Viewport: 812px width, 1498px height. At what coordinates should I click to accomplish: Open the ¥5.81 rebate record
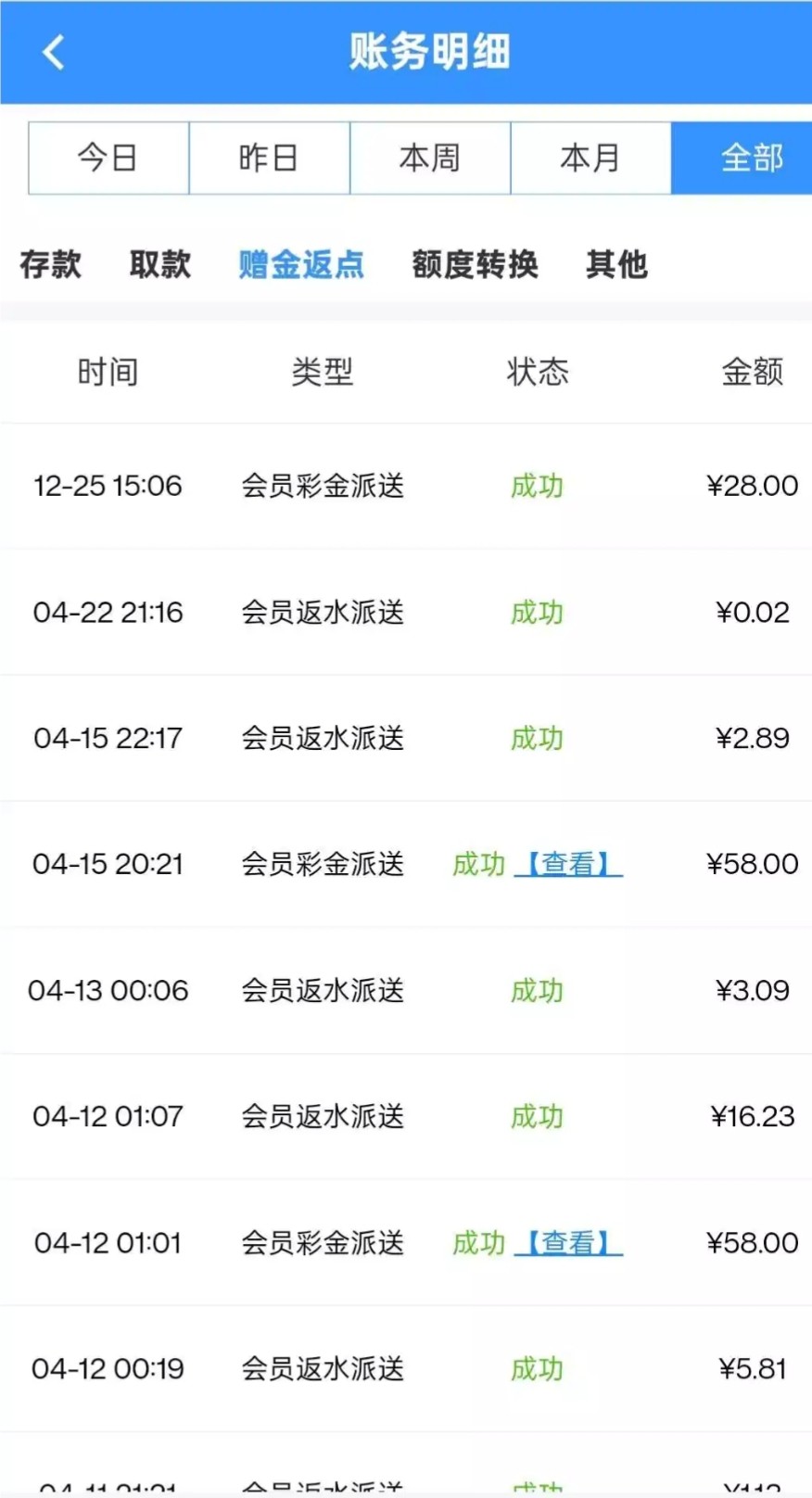(x=406, y=1368)
